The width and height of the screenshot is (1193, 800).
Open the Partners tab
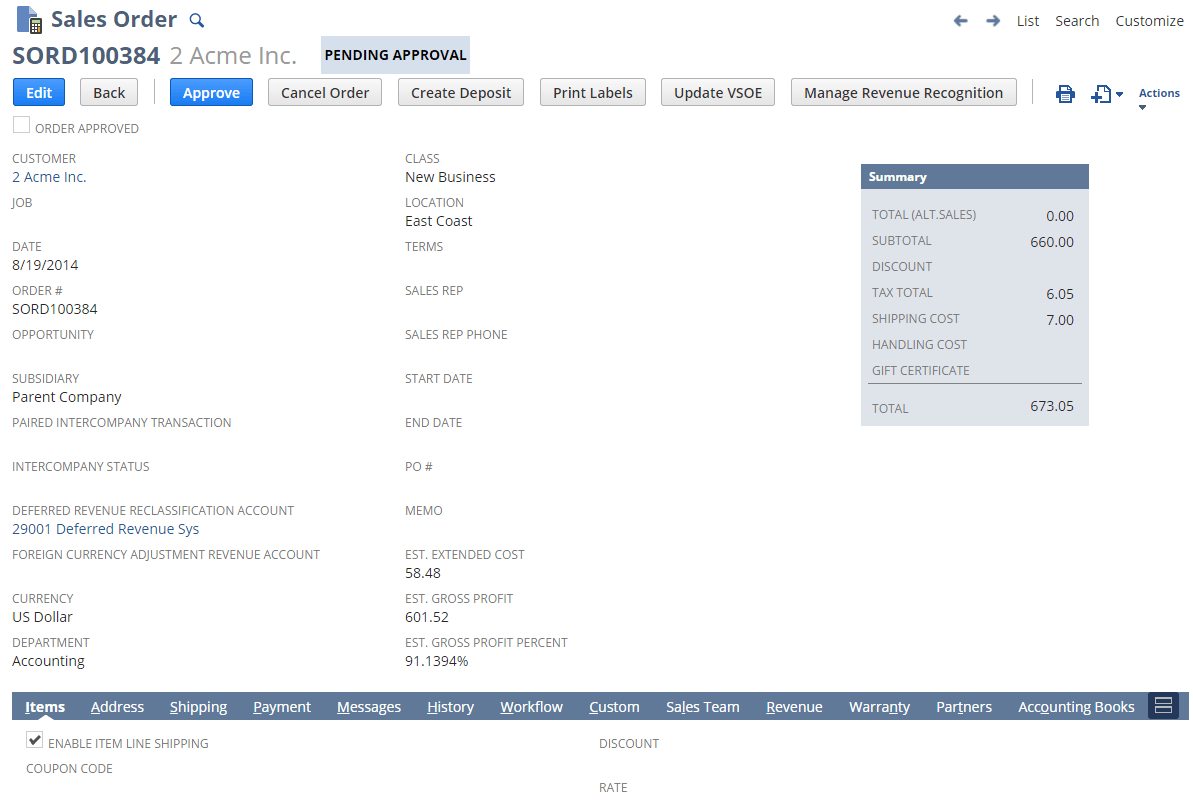(964, 706)
